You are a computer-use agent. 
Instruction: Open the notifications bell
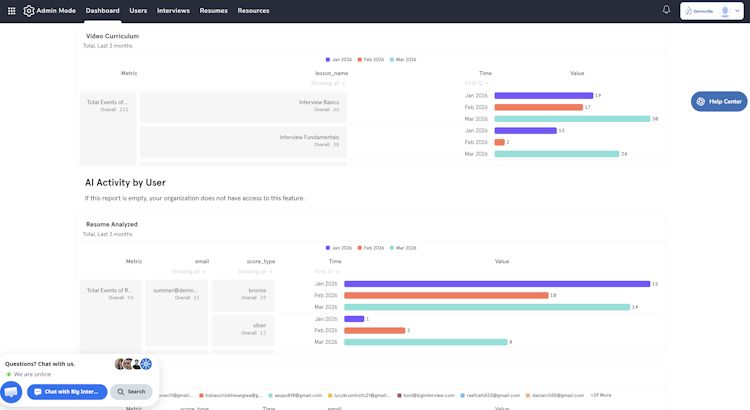pos(666,10)
